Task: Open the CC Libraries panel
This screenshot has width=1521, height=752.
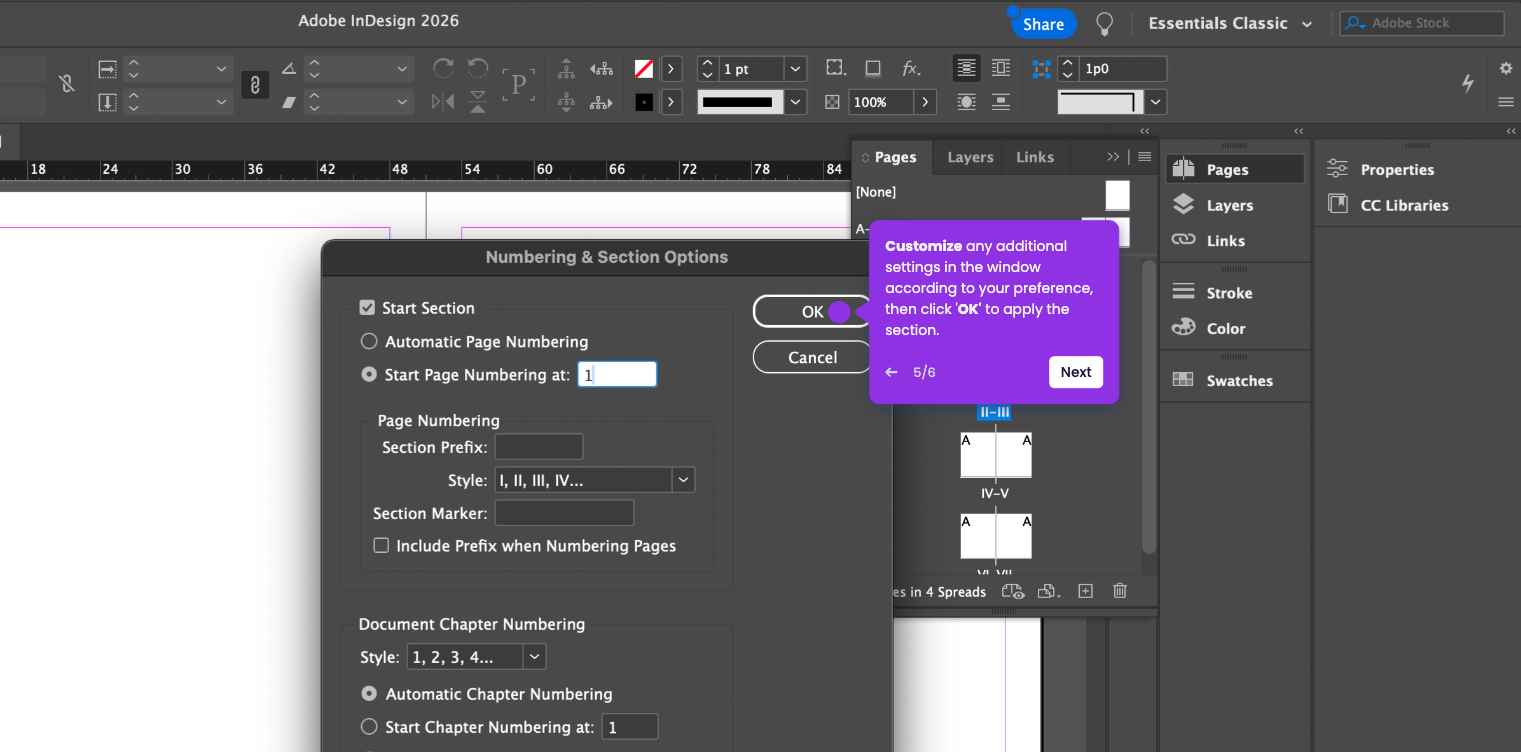Action: pos(1403,205)
